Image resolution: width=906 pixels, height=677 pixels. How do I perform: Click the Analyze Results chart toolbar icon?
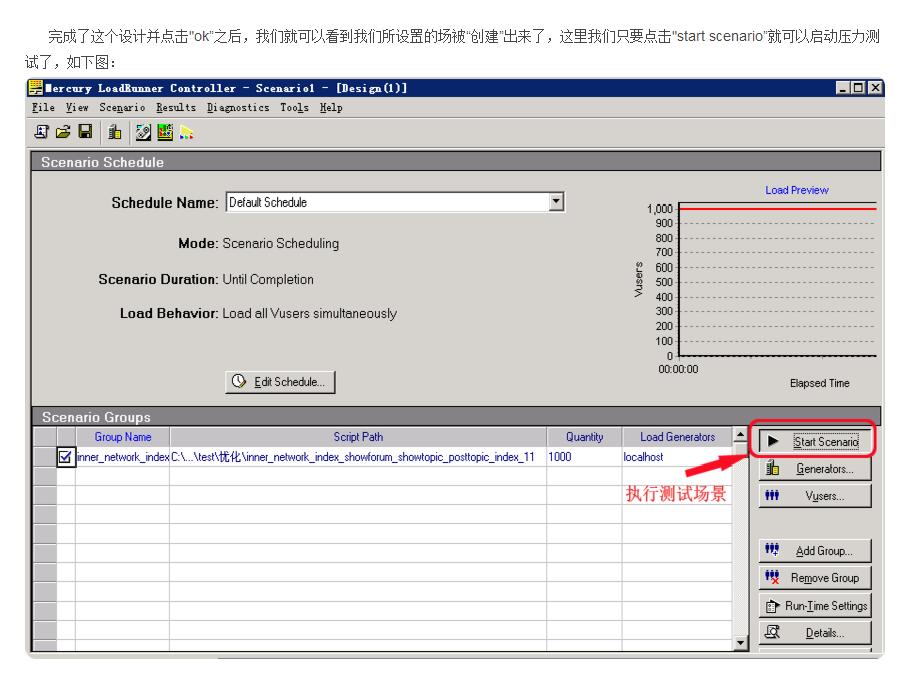click(165, 132)
